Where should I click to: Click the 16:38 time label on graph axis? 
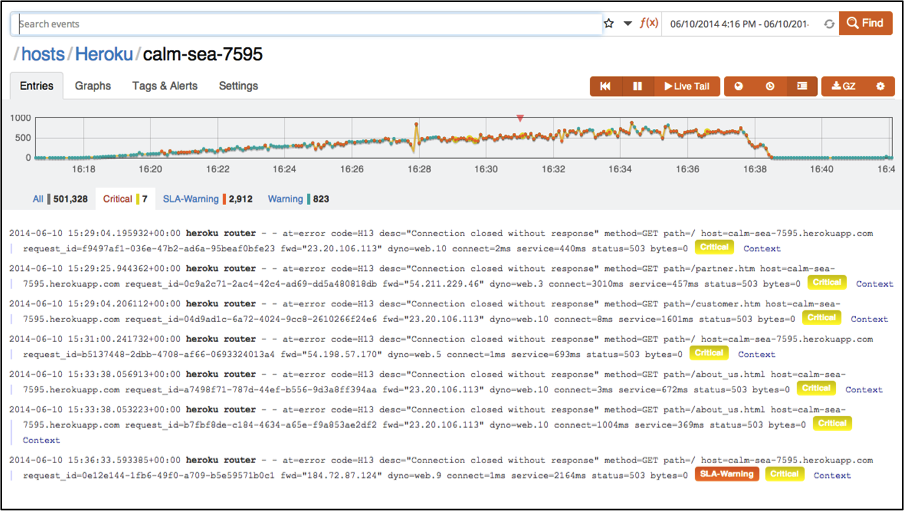(x=755, y=169)
